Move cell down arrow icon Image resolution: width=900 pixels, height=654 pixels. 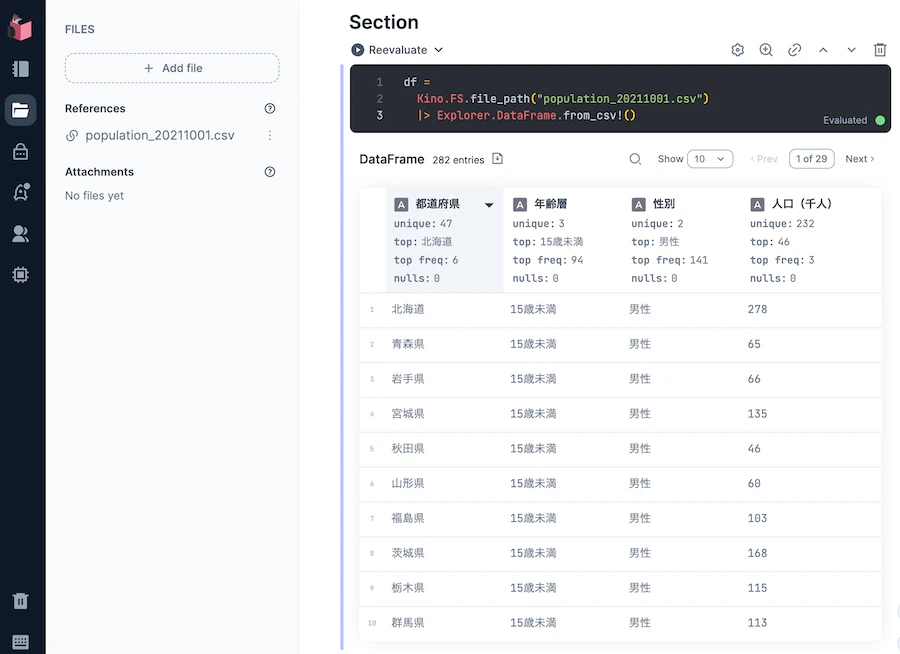coord(851,50)
